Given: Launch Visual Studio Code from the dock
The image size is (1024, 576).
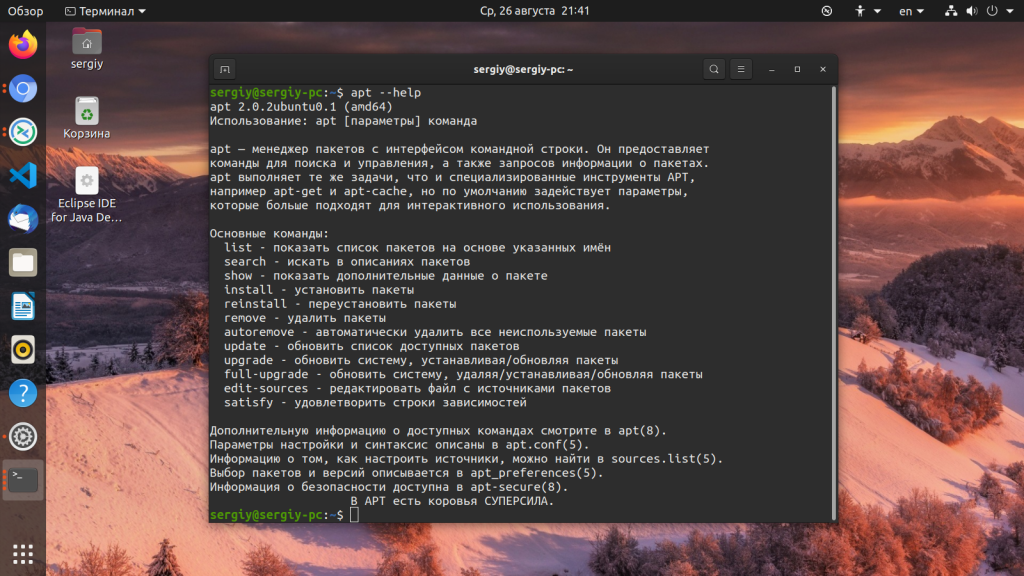Looking at the screenshot, I should pyautogui.click(x=23, y=175).
